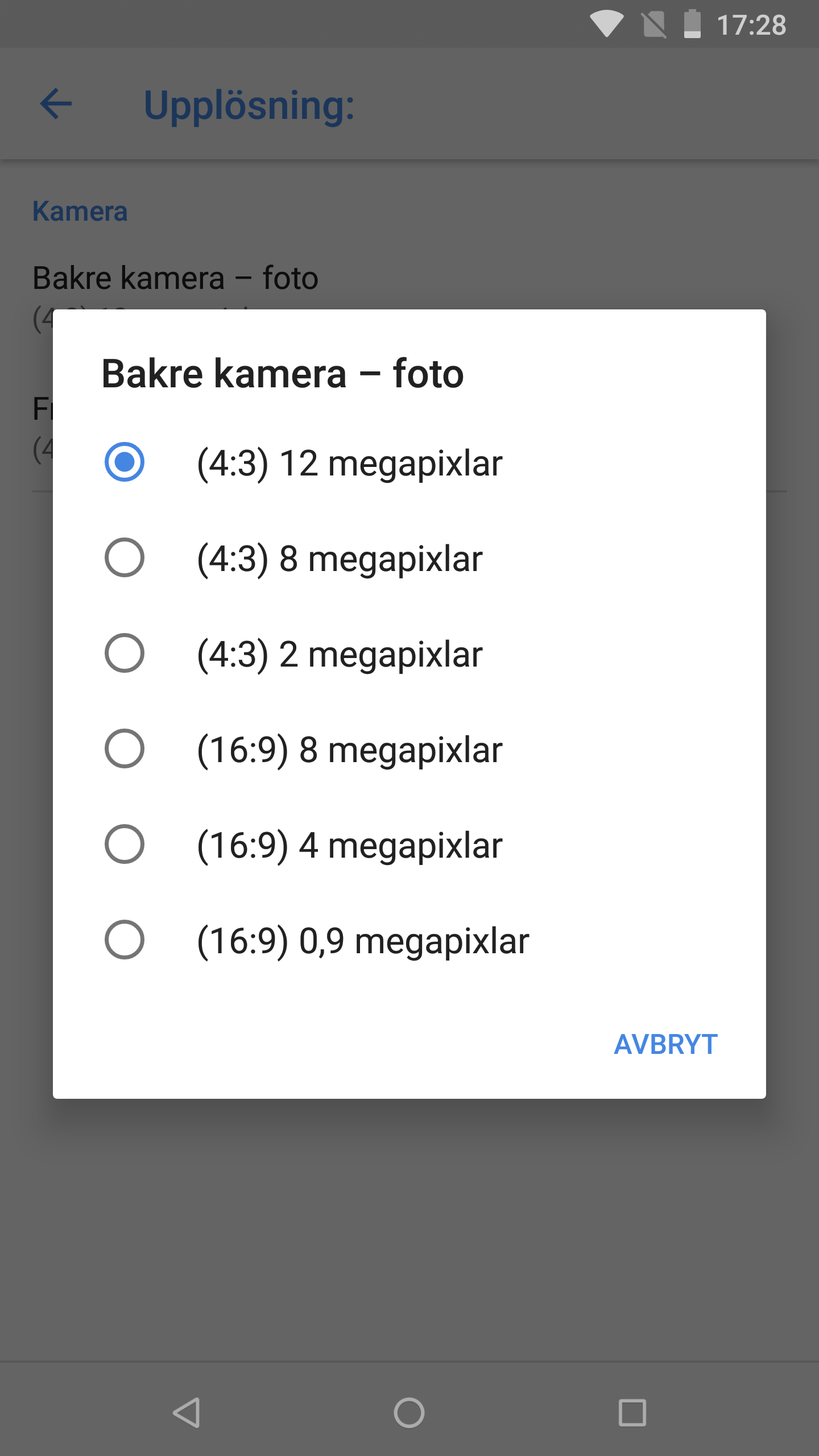The width and height of the screenshot is (819, 1456).
Task: Select the (16:9) 8 megapixlar radio button
Action: (x=125, y=748)
